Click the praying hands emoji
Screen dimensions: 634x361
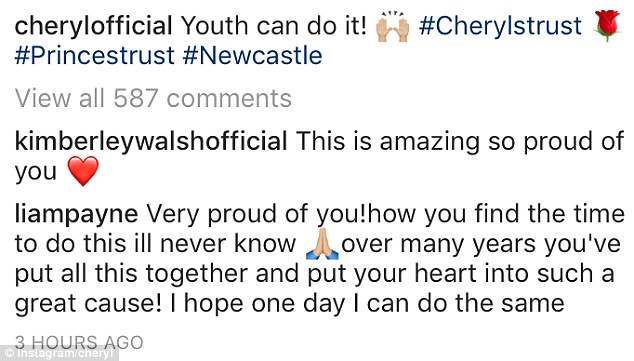click(x=322, y=244)
